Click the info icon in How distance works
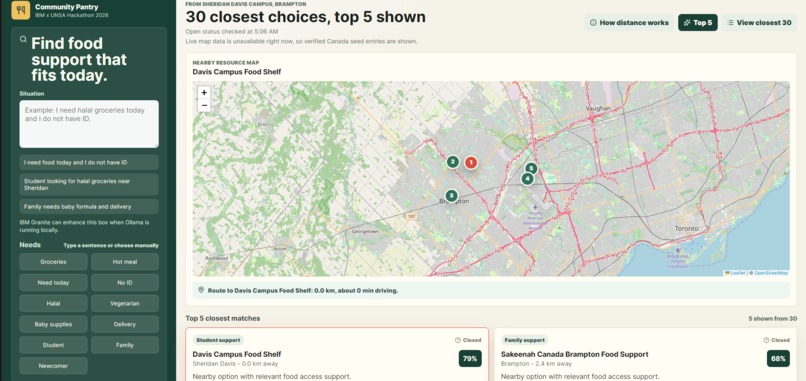 coord(593,23)
